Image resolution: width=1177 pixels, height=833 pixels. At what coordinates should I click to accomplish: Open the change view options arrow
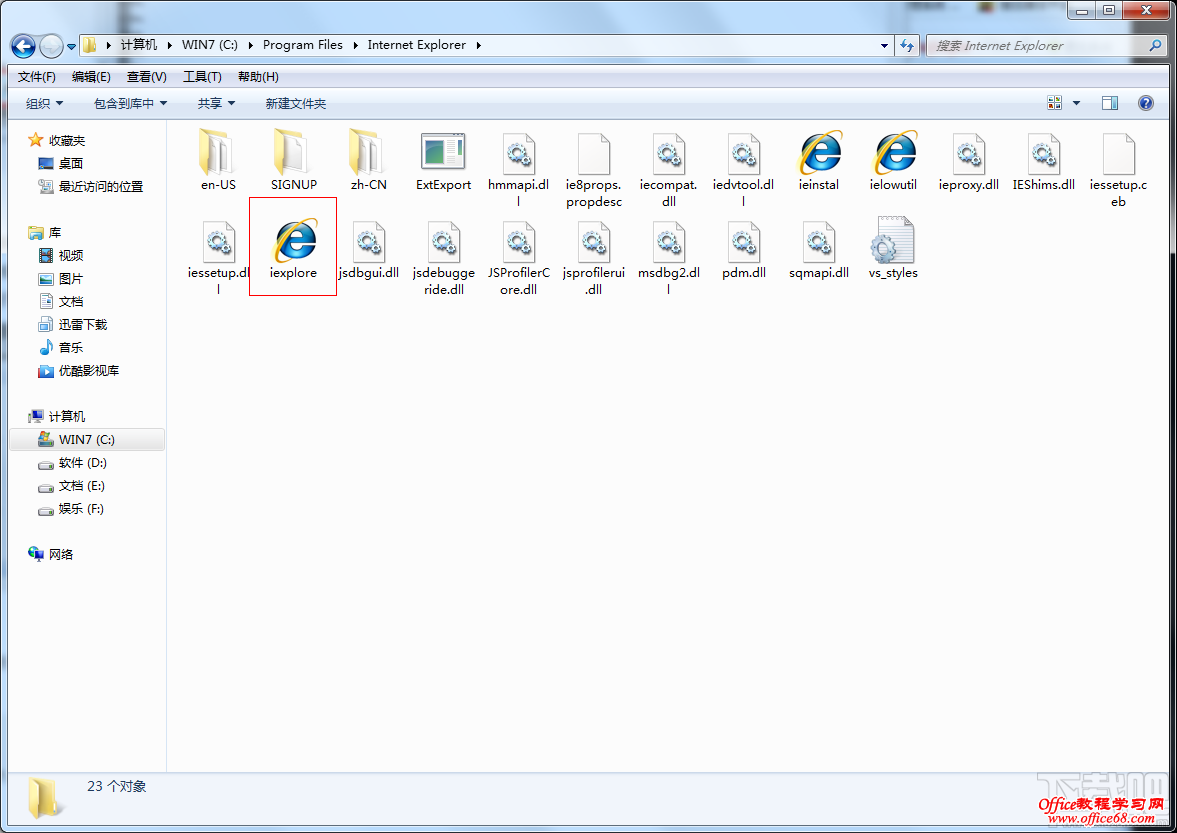1076,103
